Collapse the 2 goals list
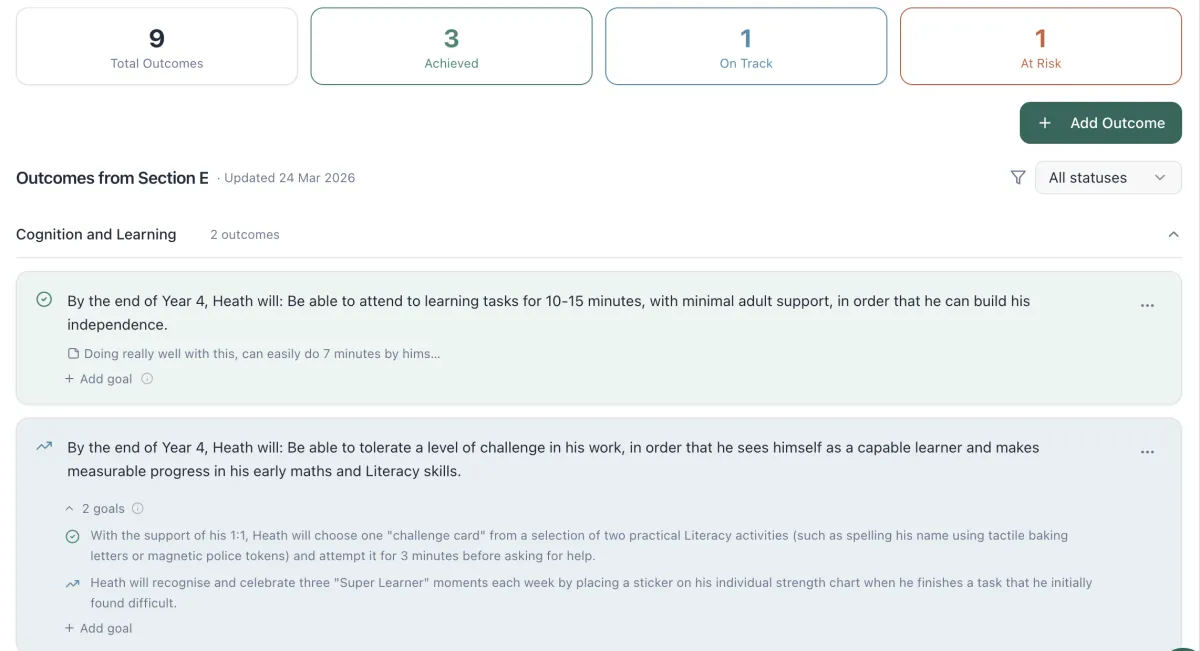The width and height of the screenshot is (1200, 651). click(95, 508)
